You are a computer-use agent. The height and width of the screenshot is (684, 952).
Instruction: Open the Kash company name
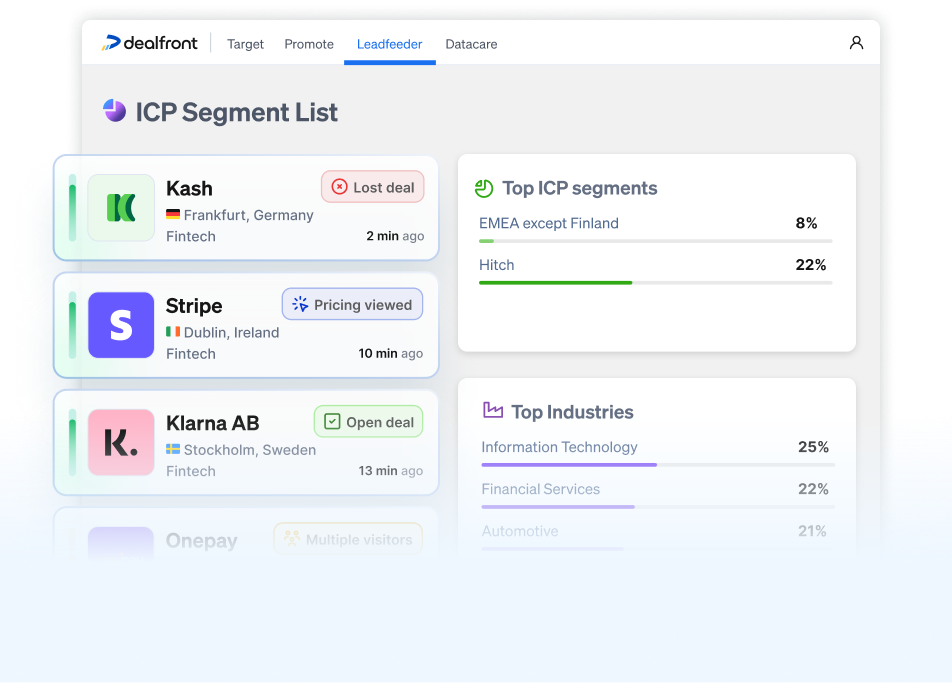click(189, 188)
